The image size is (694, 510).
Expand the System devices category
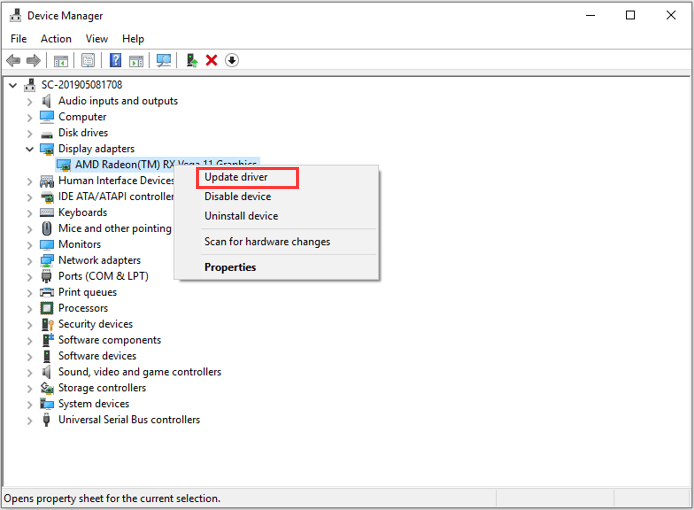pos(30,405)
